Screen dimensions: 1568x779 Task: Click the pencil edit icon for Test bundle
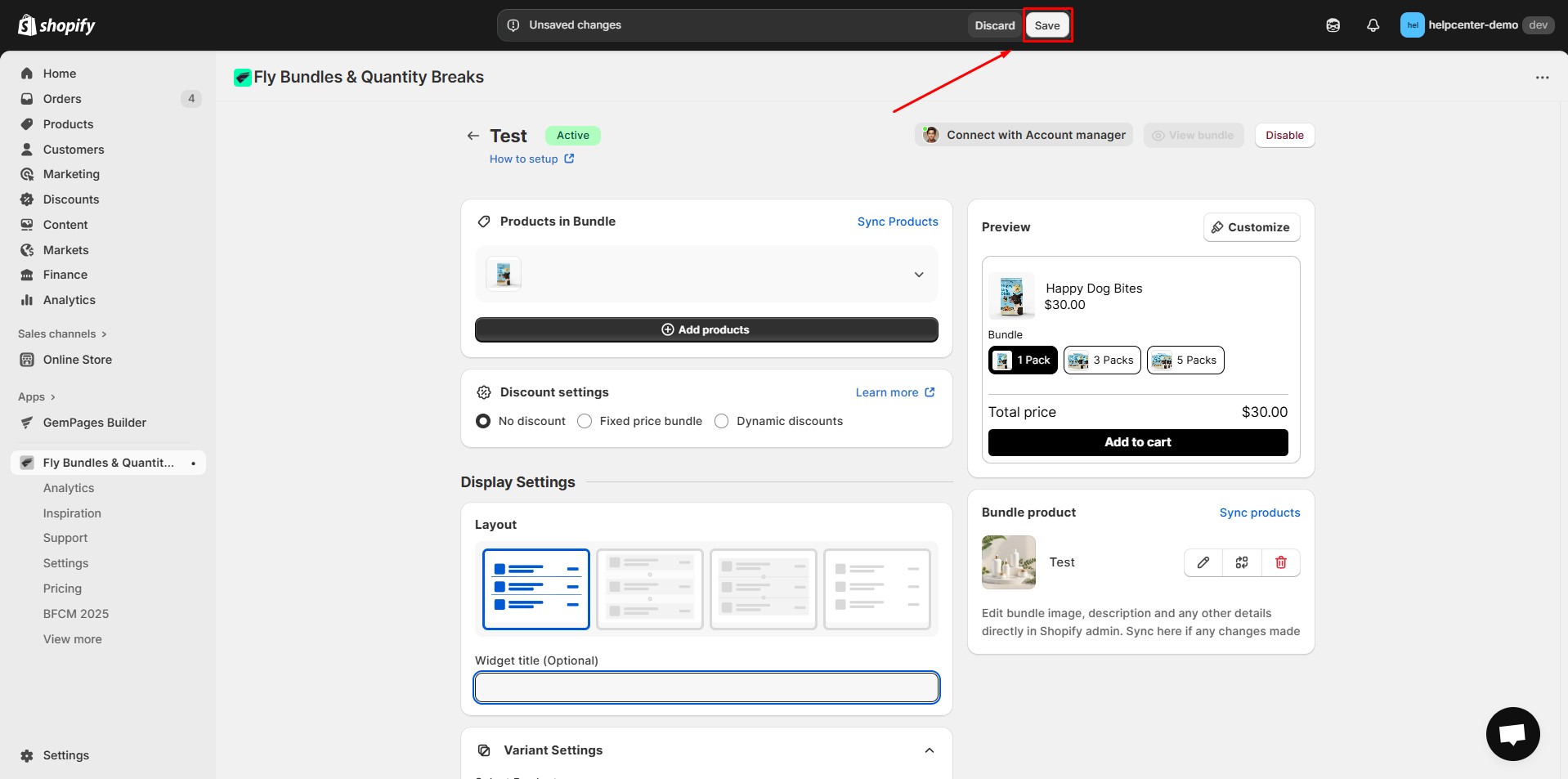(1203, 562)
